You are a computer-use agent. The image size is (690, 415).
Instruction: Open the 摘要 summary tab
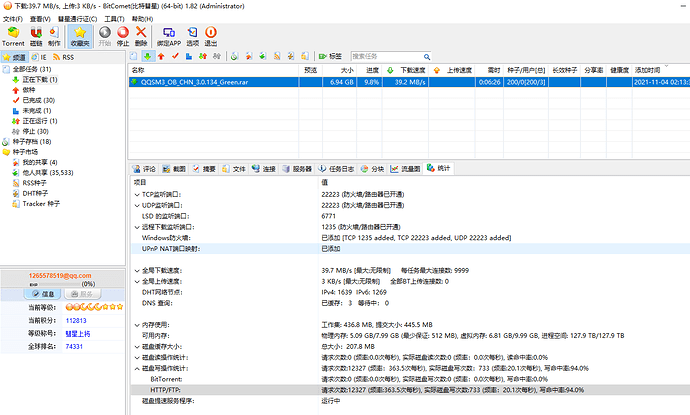[204, 169]
